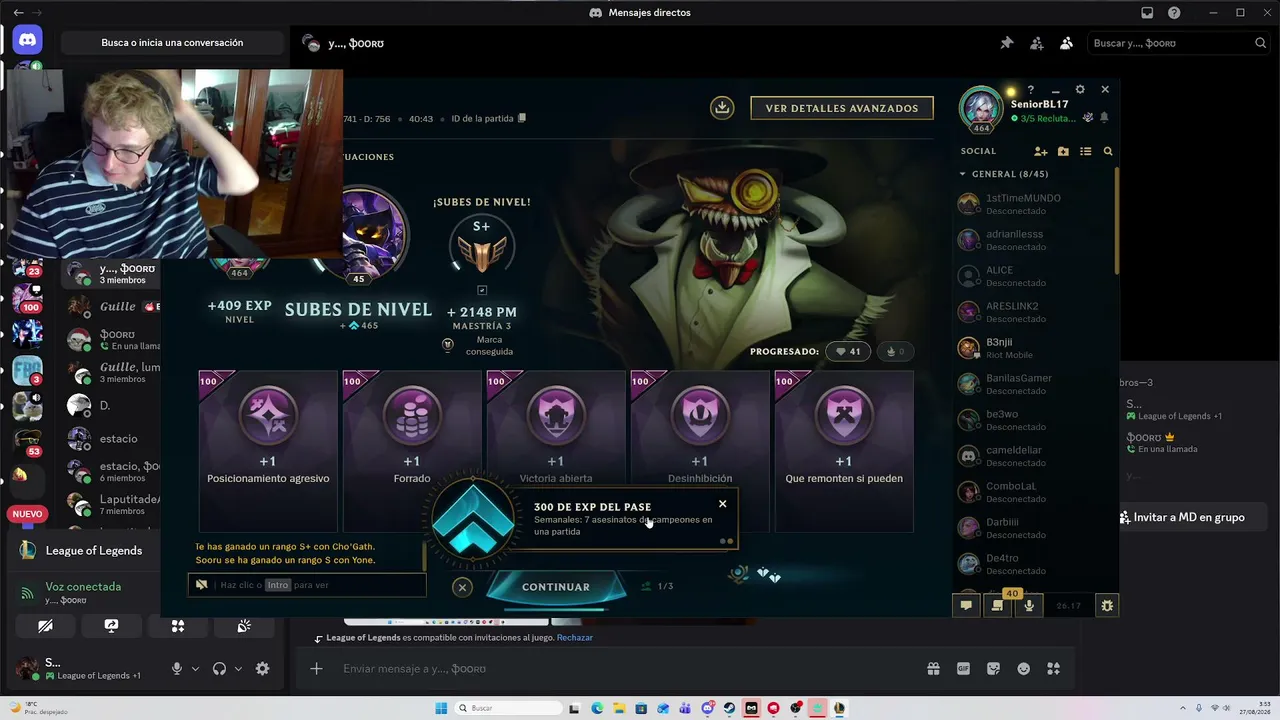The image size is (1280, 720).
Task: Open Discord activities in the voice panel
Action: click(x=178, y=626)
